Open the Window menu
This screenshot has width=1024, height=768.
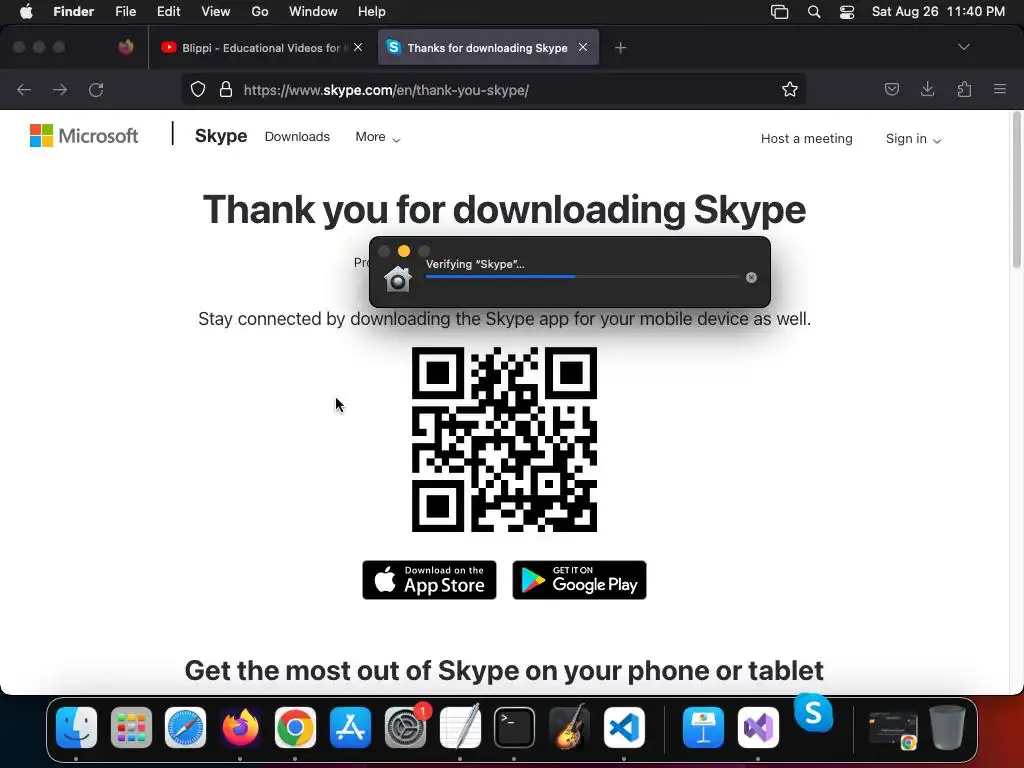tap(313, 11)
